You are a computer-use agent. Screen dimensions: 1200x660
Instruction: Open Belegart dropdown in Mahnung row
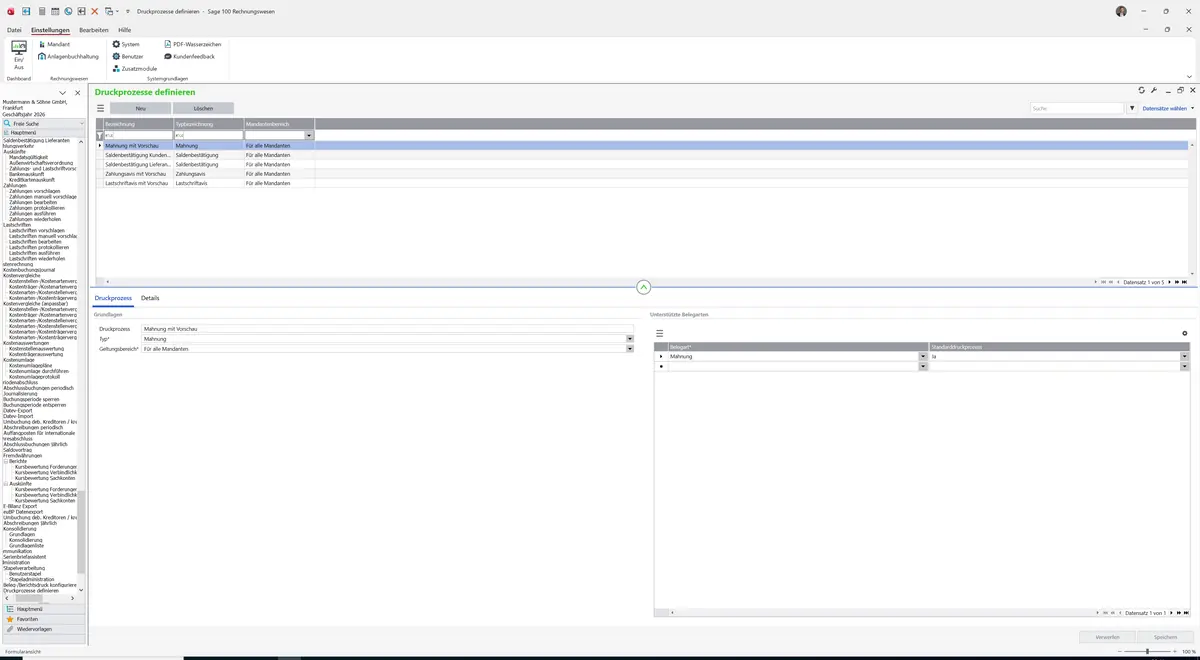tap(923, 356)
